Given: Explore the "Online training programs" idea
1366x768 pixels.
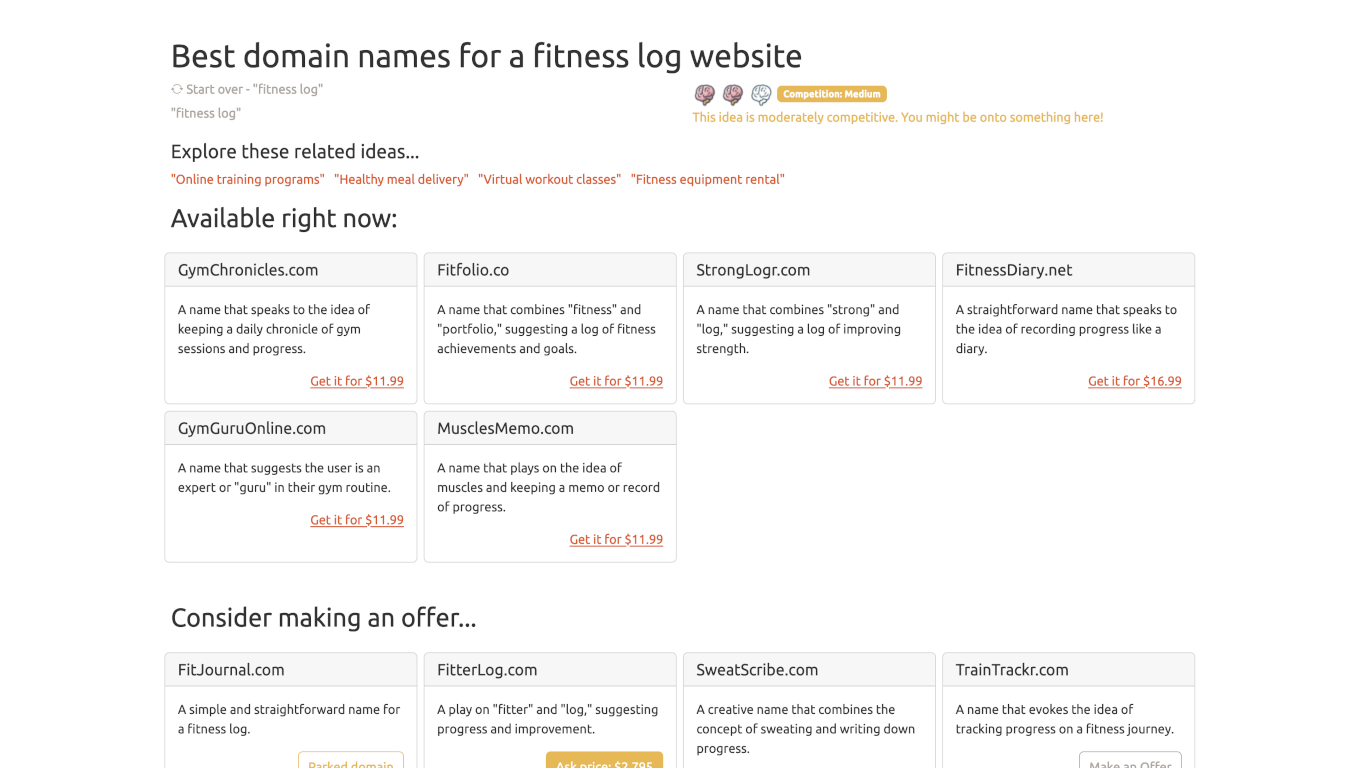Looking at the screenshot, I should (x=248, y=179).
